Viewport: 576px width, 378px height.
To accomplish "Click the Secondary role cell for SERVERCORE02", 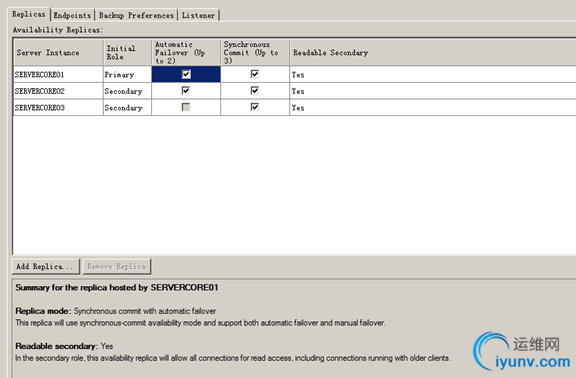I will click(127, 91).
